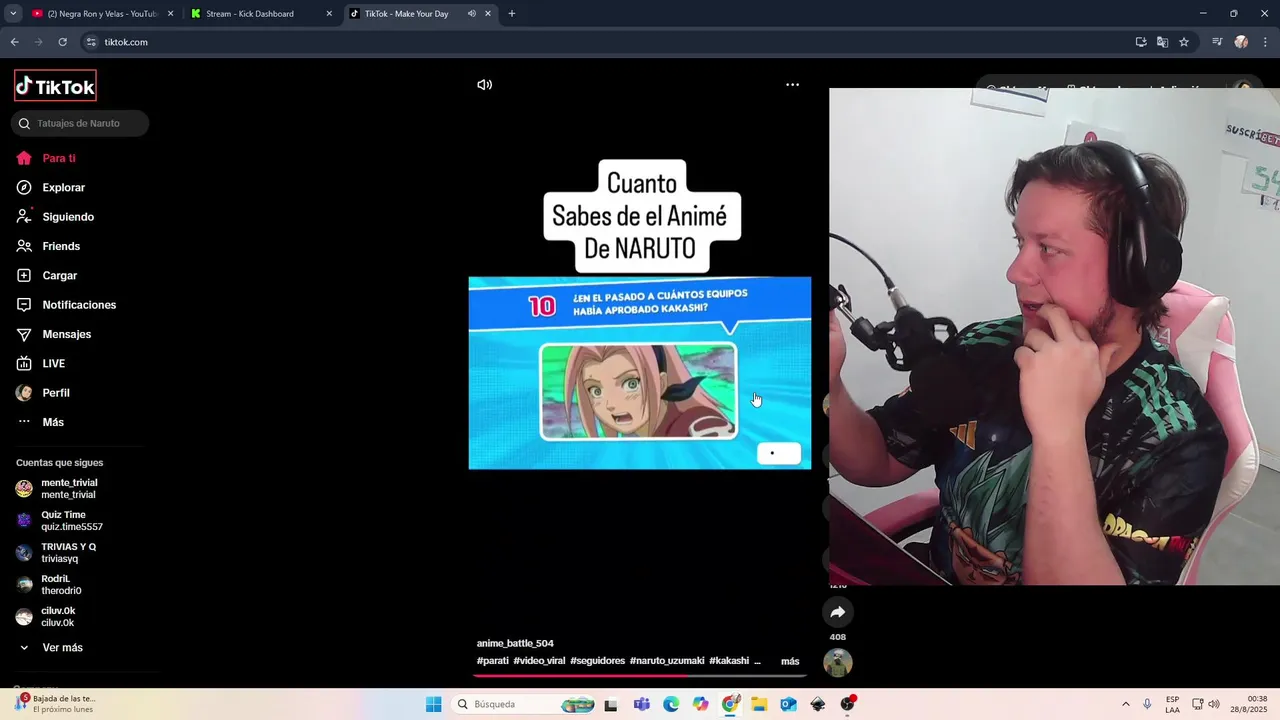
Task: Open Windows Start menu
Action: point(433,704)
